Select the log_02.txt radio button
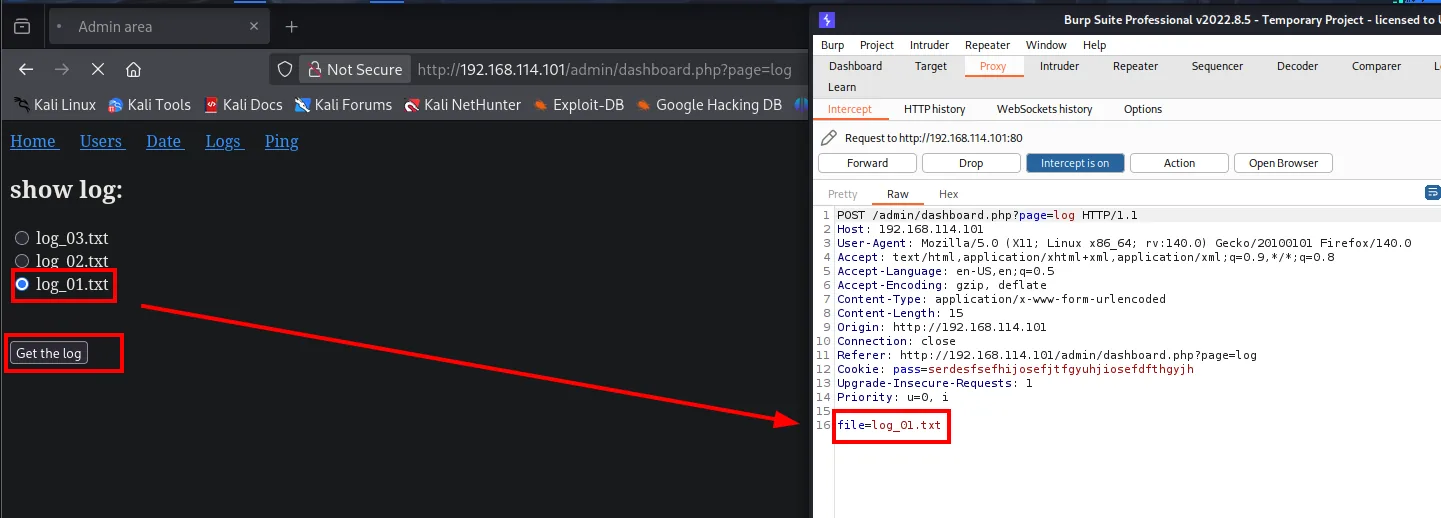Screen dimensions: 1441x518 point(22,261)
